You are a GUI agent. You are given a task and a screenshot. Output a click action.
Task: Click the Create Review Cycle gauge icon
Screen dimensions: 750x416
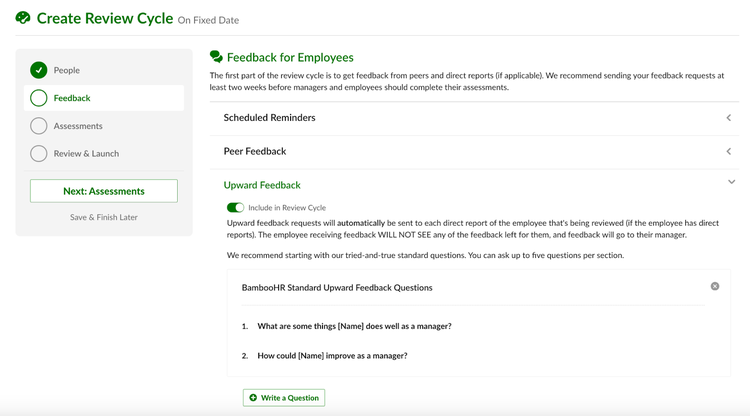[23, 18]
